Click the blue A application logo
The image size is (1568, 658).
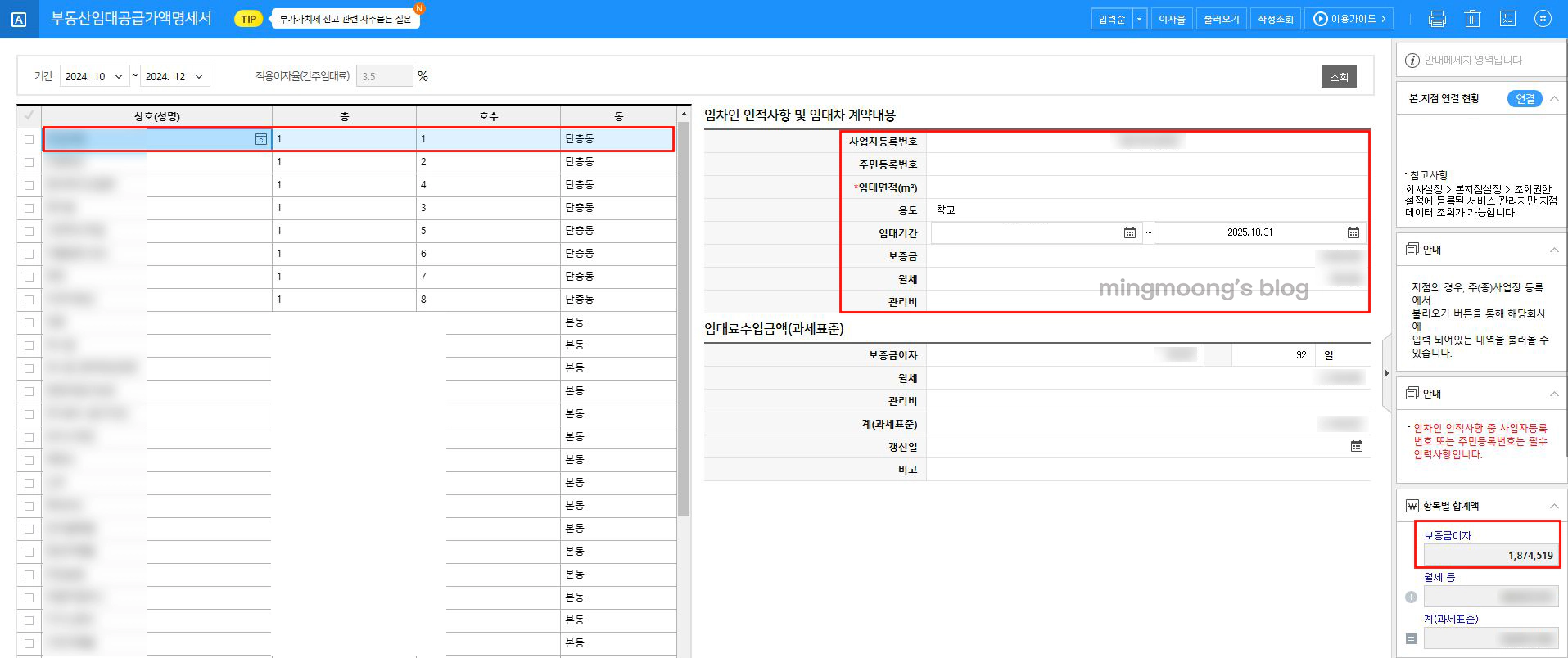point(19,19)
